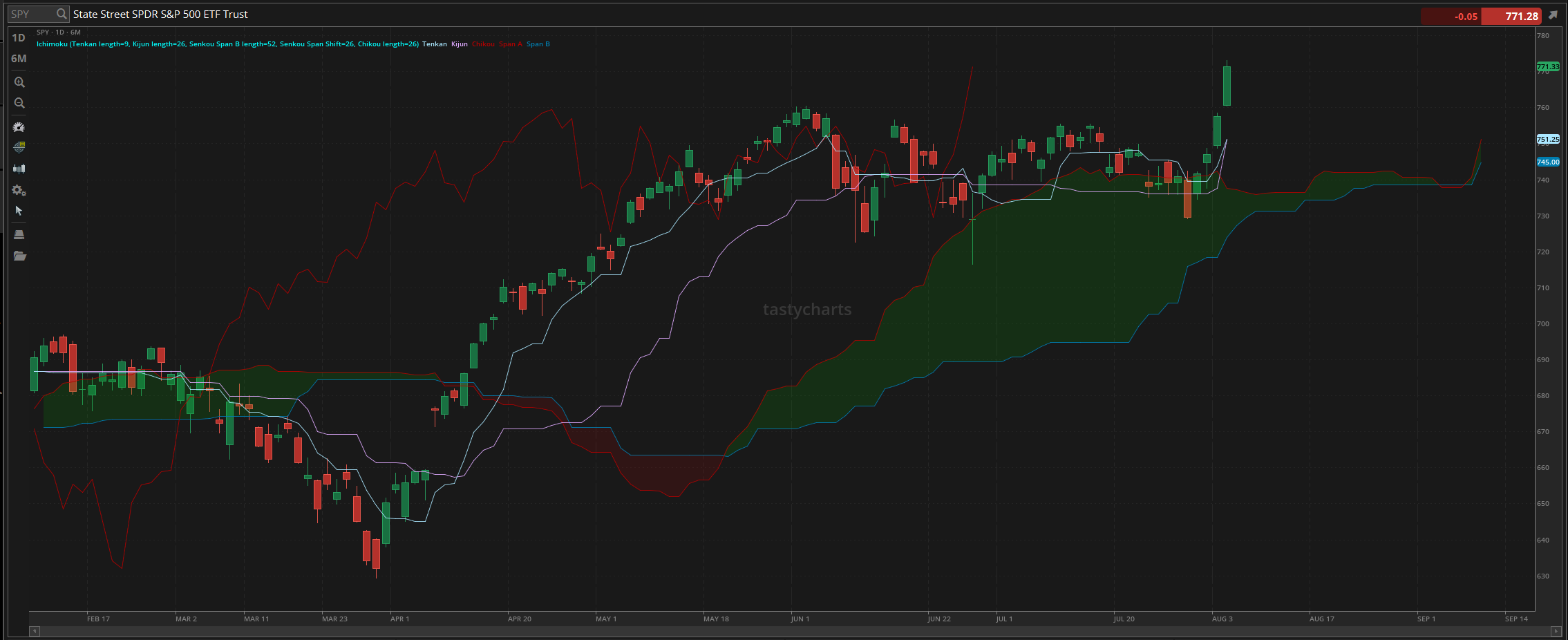Image resolution: width=1568 pixels, height=640 pixels.
Task: Click the 771.33 green price axis tag
Action: (1548, 67)
